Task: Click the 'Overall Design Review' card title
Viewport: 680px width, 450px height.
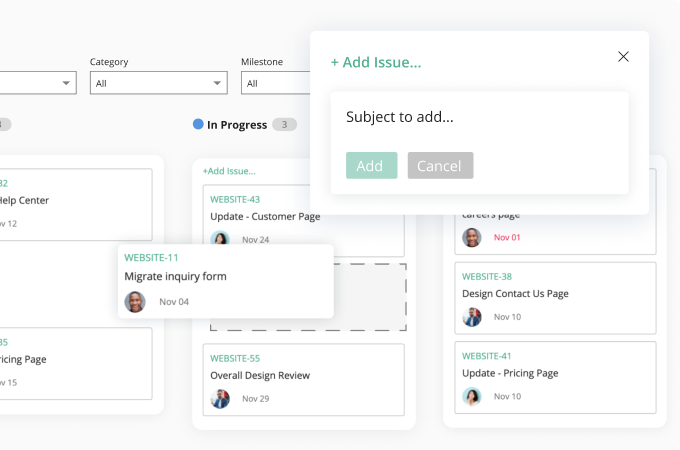Action: click(x=260, y=375)
